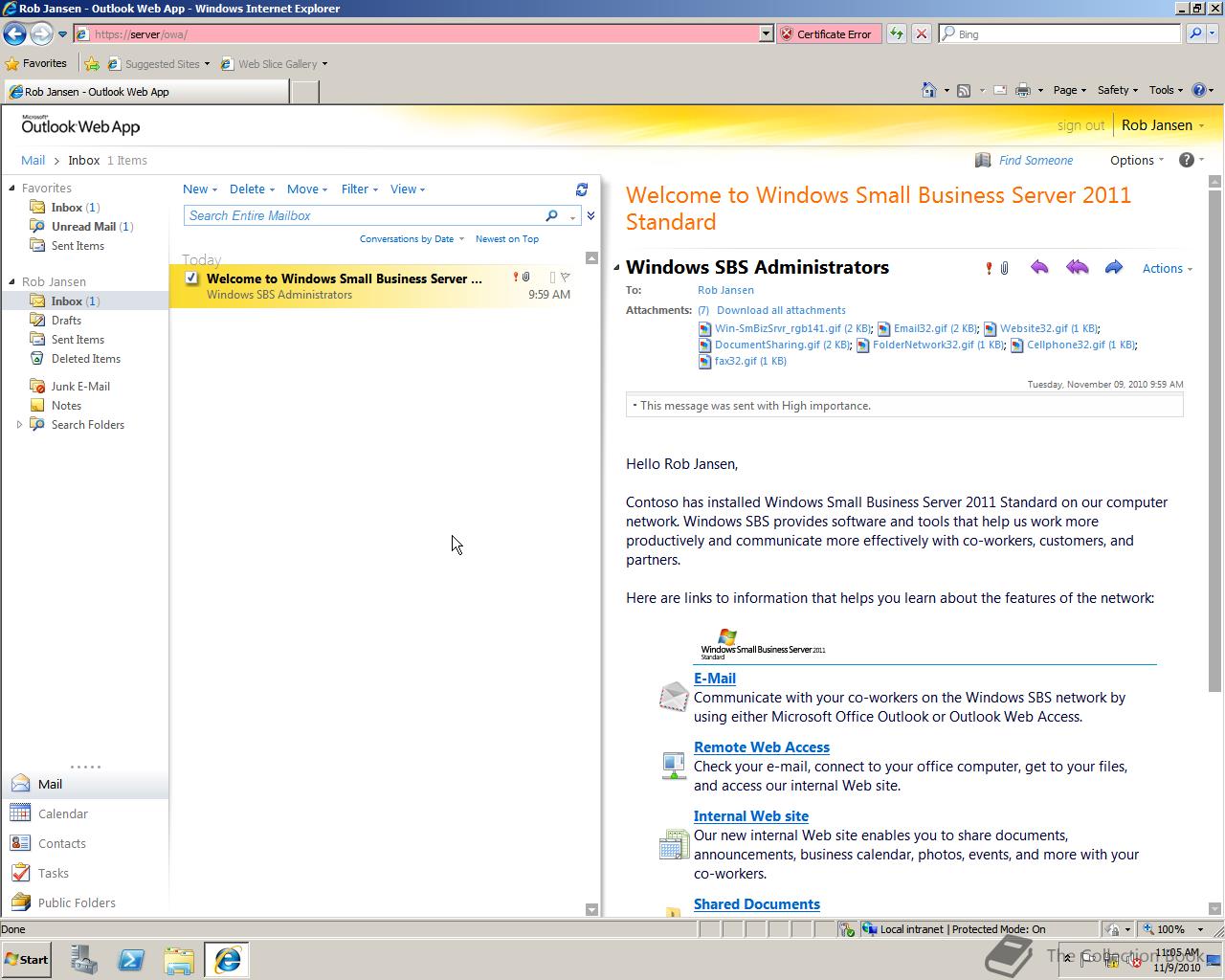Open the IE Safety menu
The width and height of the screenshot is (1225, 980).
1117,90
